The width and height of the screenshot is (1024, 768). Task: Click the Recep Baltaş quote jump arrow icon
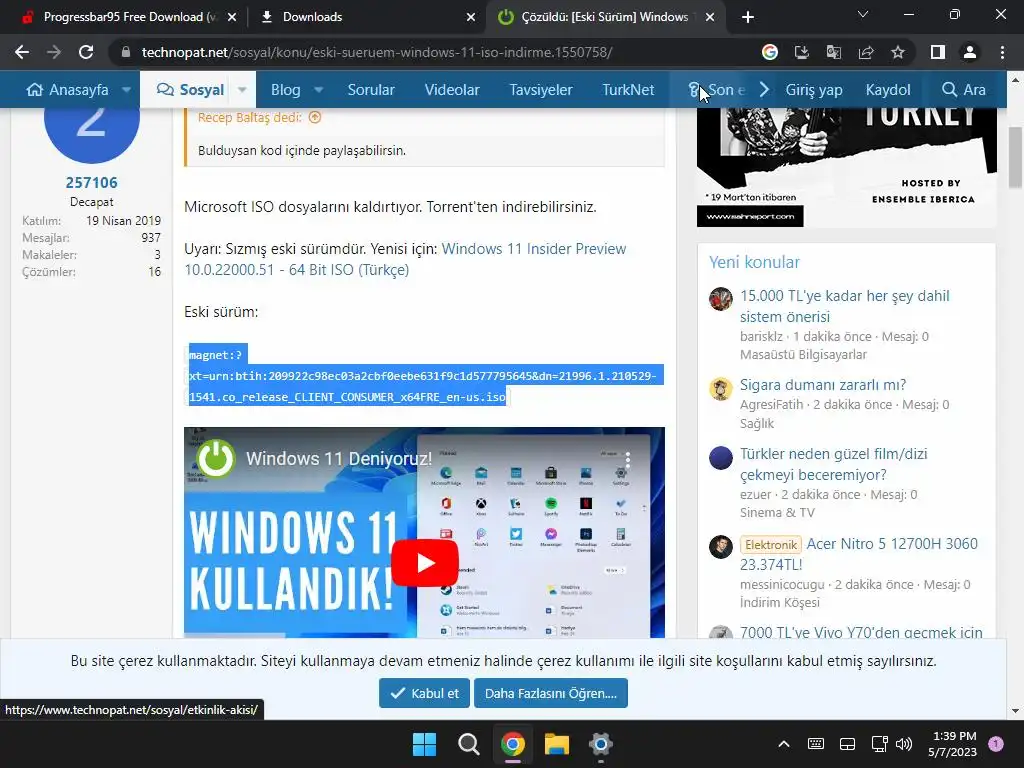pyautogui.click(x=315, y=118)
